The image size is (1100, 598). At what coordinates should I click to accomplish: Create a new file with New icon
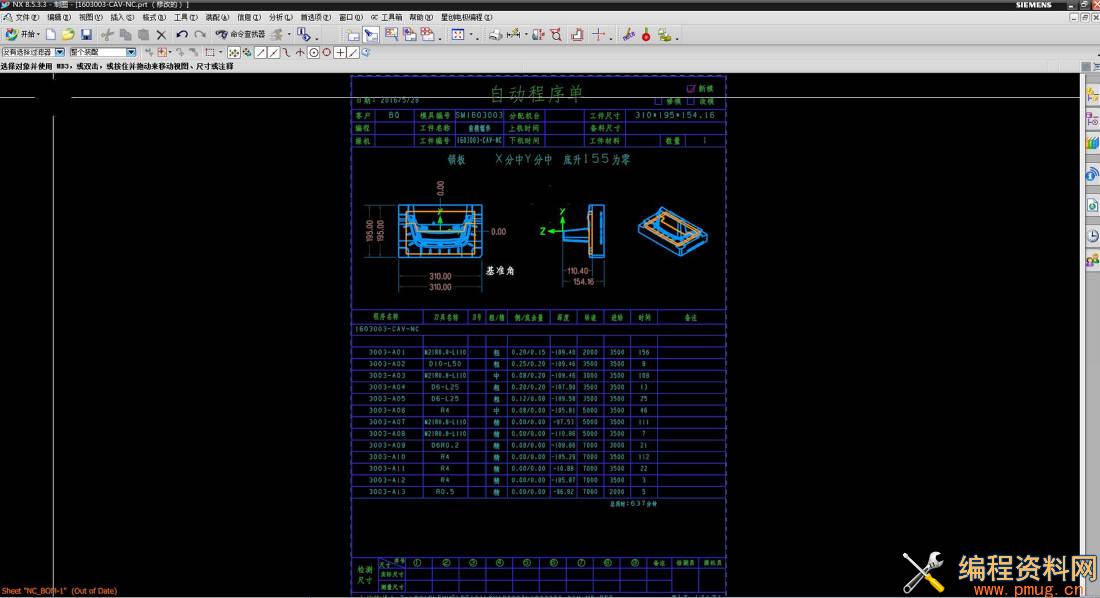51,34
